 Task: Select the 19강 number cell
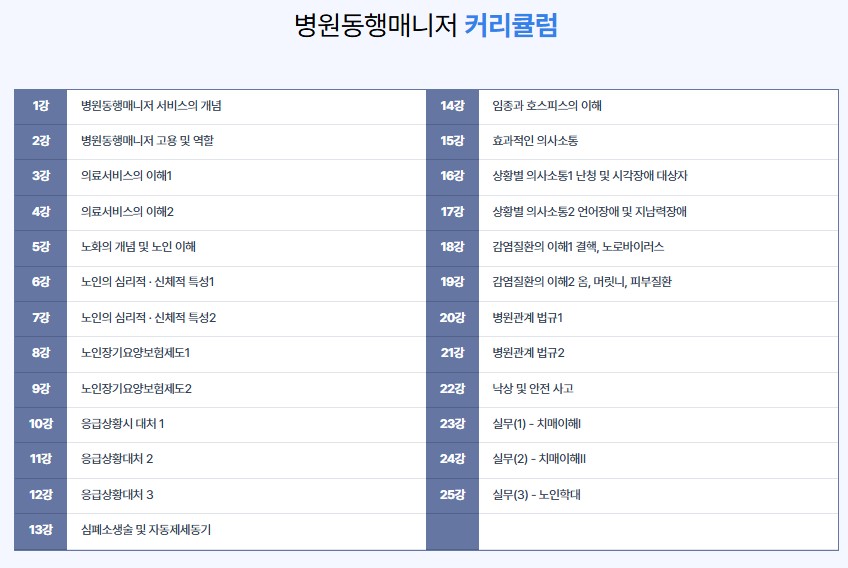pyautogui.click(x=452, y=282)
